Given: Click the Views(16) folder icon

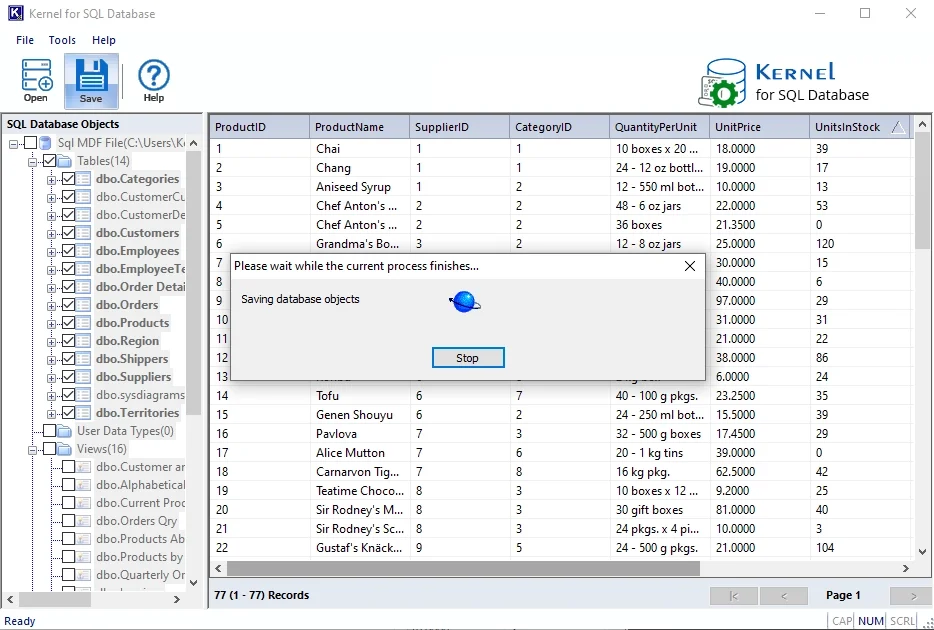Looking at the screenshot, I should (x=66, y=448).
